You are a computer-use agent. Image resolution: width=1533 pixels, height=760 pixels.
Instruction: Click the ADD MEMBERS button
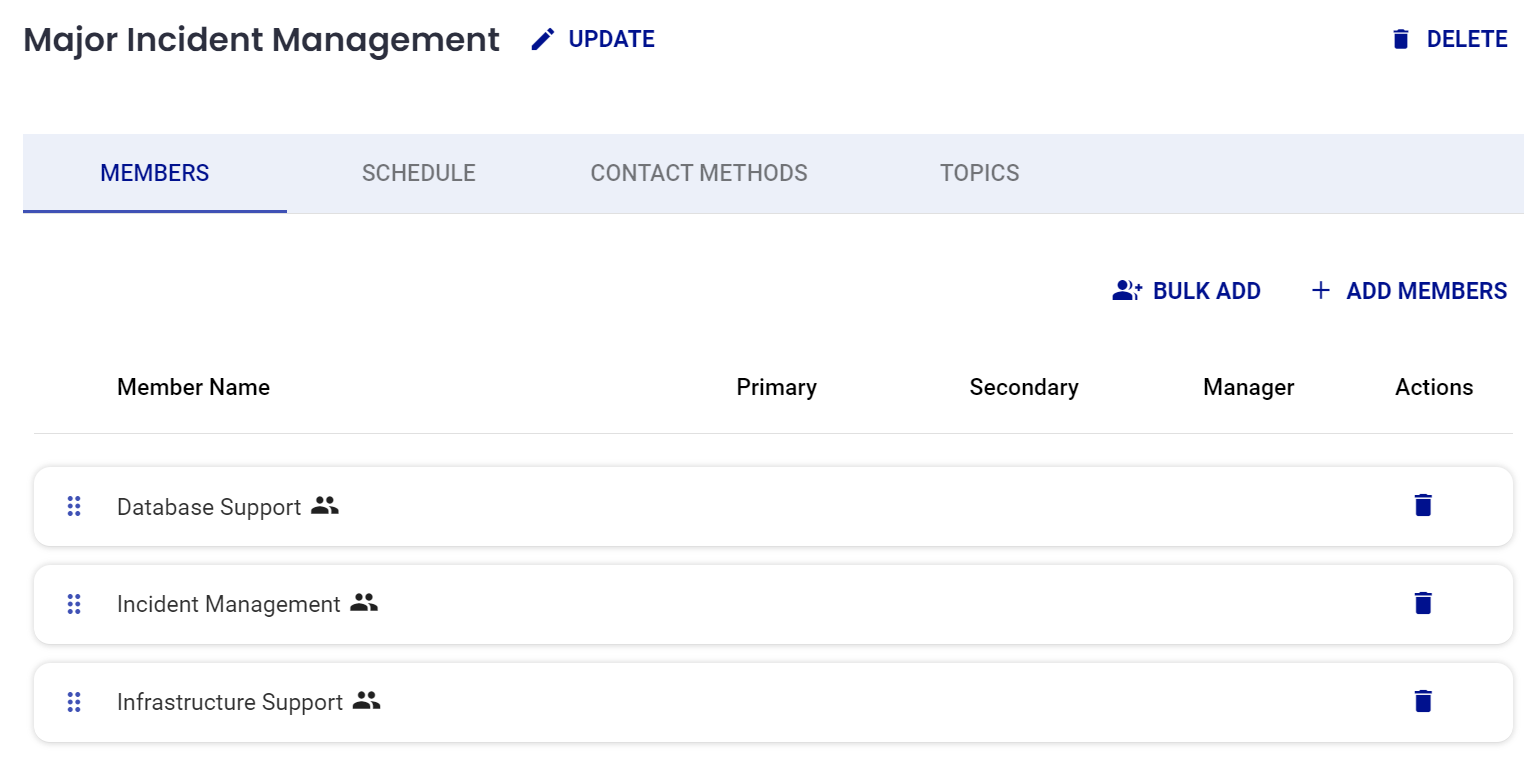point(1424,290)
